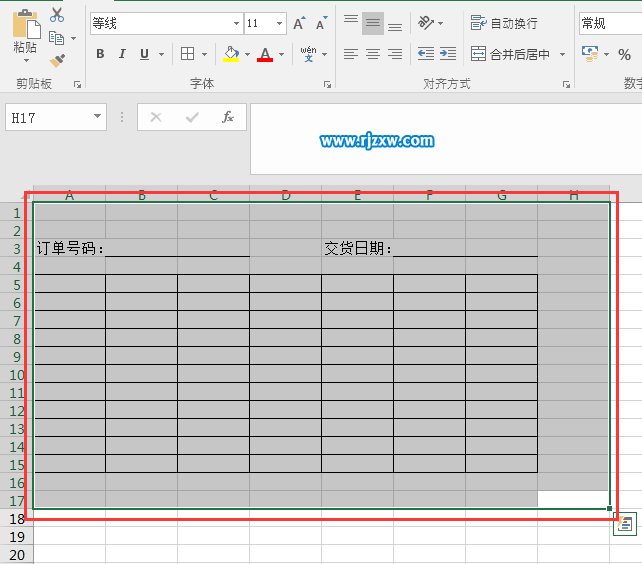The image size is (642, 564).
Task: Increase indent icon
Action: (448, 54)
